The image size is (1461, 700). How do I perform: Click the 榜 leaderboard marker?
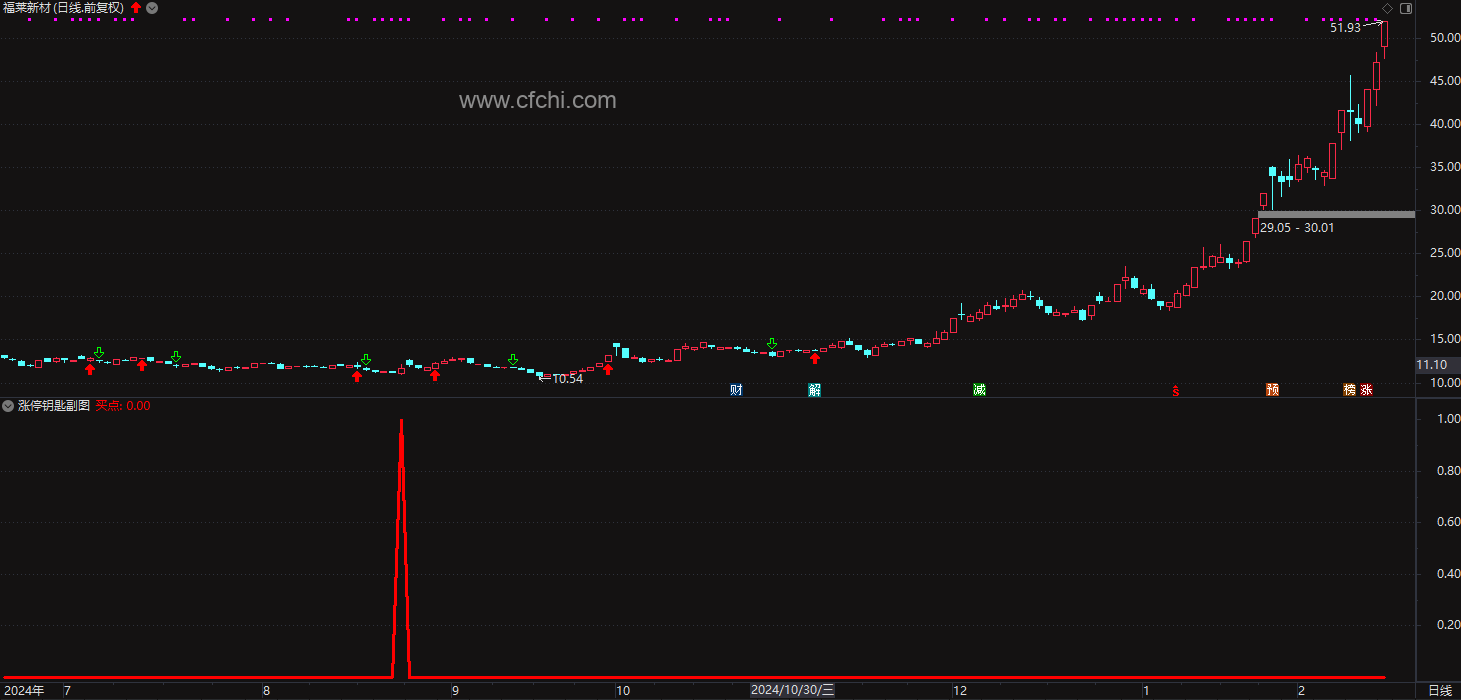click(1350, 390)
